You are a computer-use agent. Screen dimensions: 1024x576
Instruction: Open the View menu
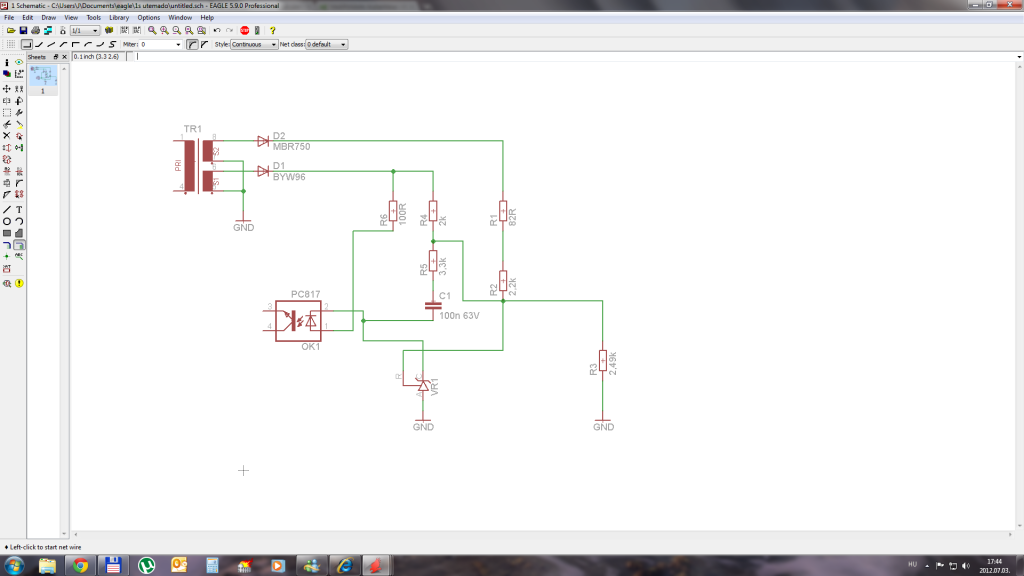point(71,18)
